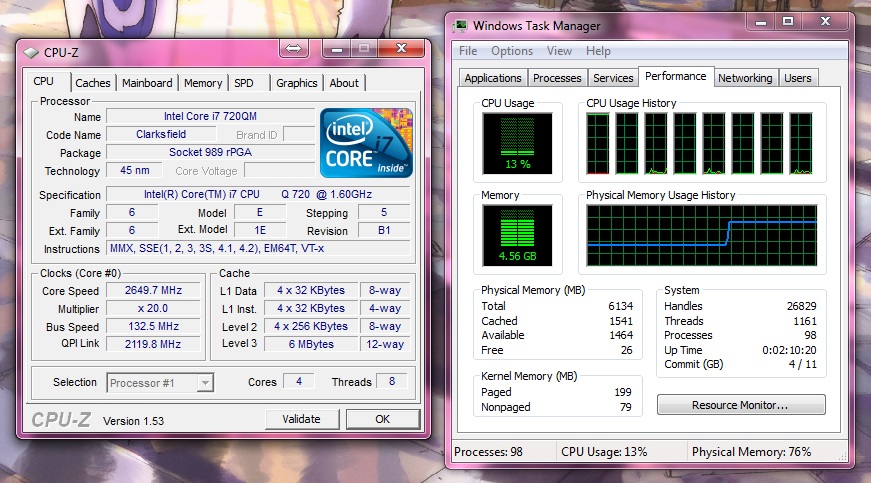Viewport: 871px width, 483px height.
Task: Switch to the Networking tab
Action: (745, 78)
